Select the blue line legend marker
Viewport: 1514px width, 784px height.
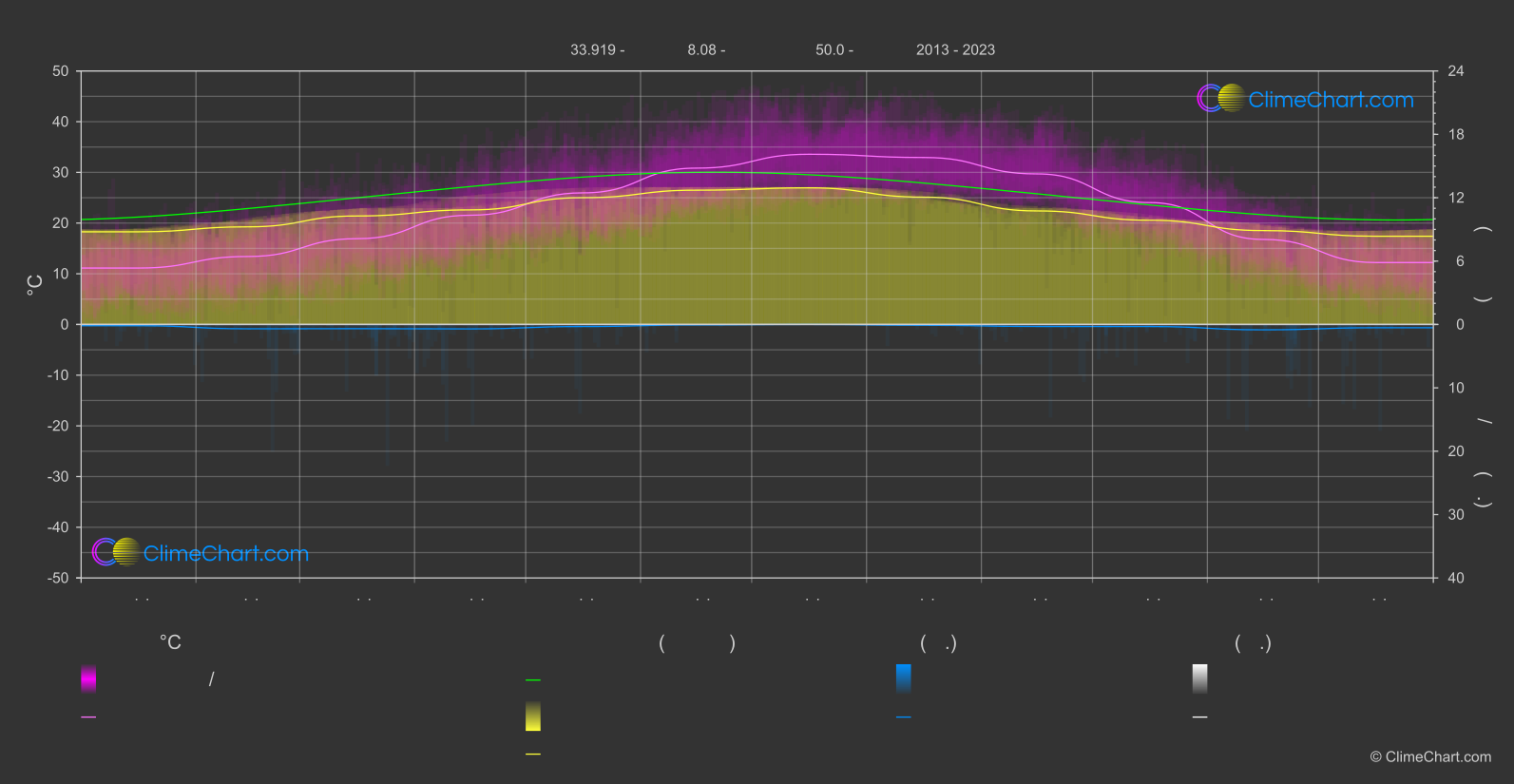904,717
